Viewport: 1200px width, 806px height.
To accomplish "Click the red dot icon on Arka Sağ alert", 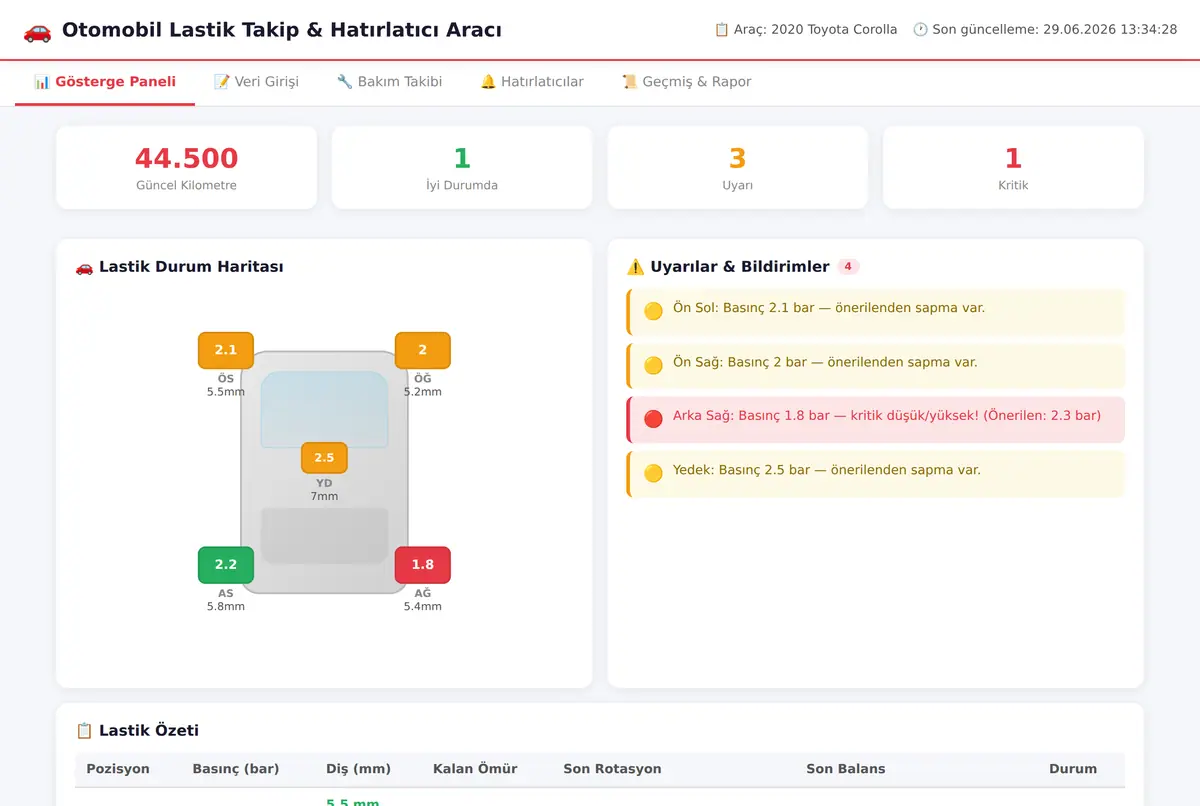I will (x=653, y=419).
